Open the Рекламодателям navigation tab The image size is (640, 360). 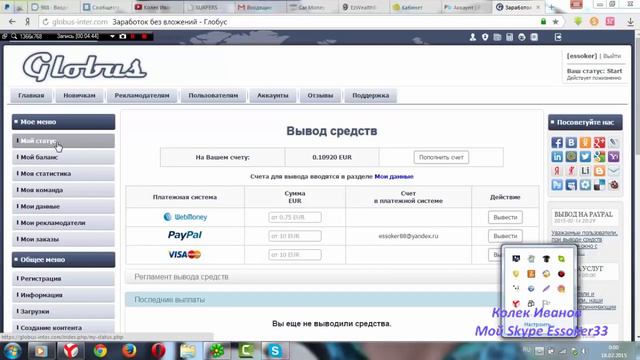point(142,96)
